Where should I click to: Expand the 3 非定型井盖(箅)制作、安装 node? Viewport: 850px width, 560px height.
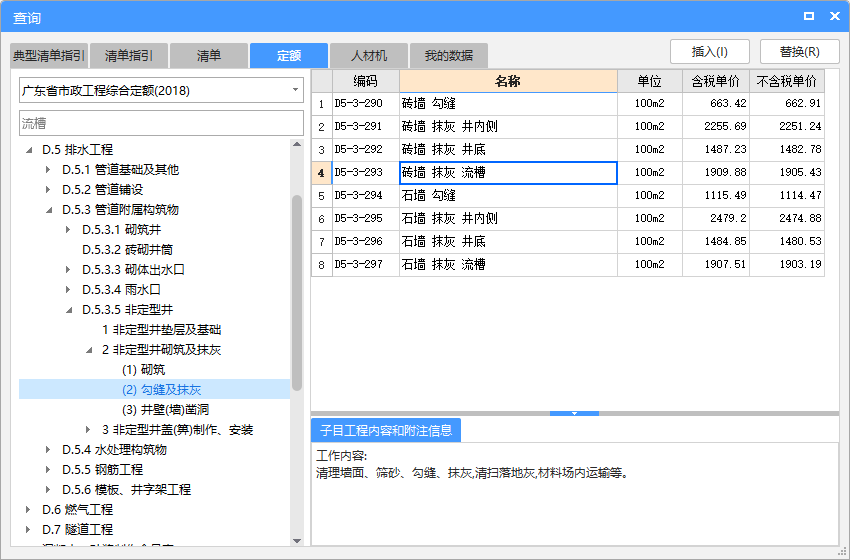88,430
